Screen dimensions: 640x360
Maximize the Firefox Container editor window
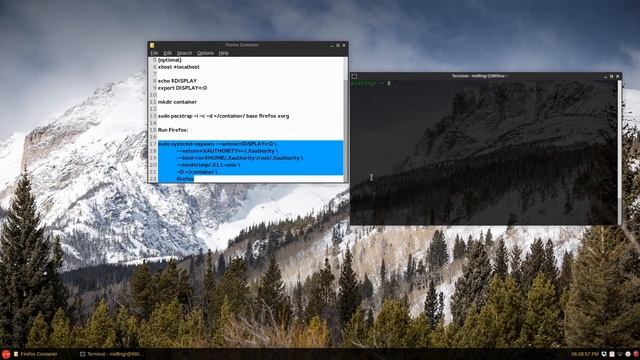(x=338, y=45)
